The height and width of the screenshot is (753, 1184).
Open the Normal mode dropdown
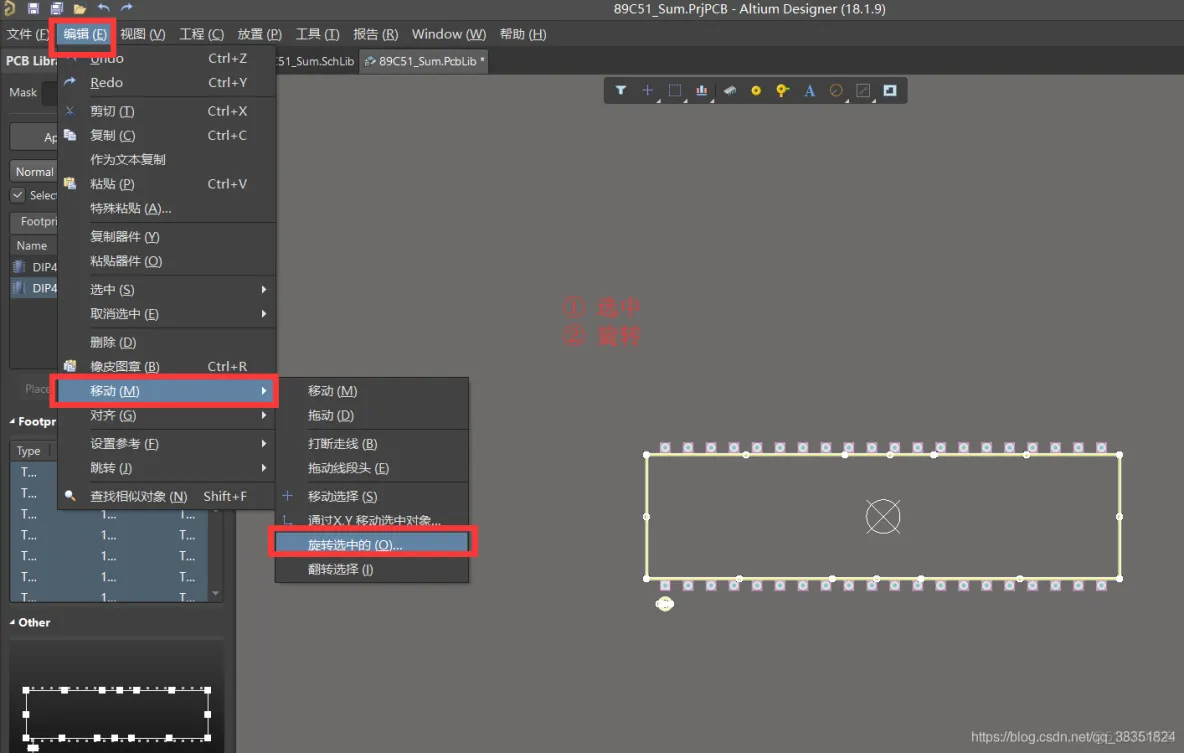34,171
